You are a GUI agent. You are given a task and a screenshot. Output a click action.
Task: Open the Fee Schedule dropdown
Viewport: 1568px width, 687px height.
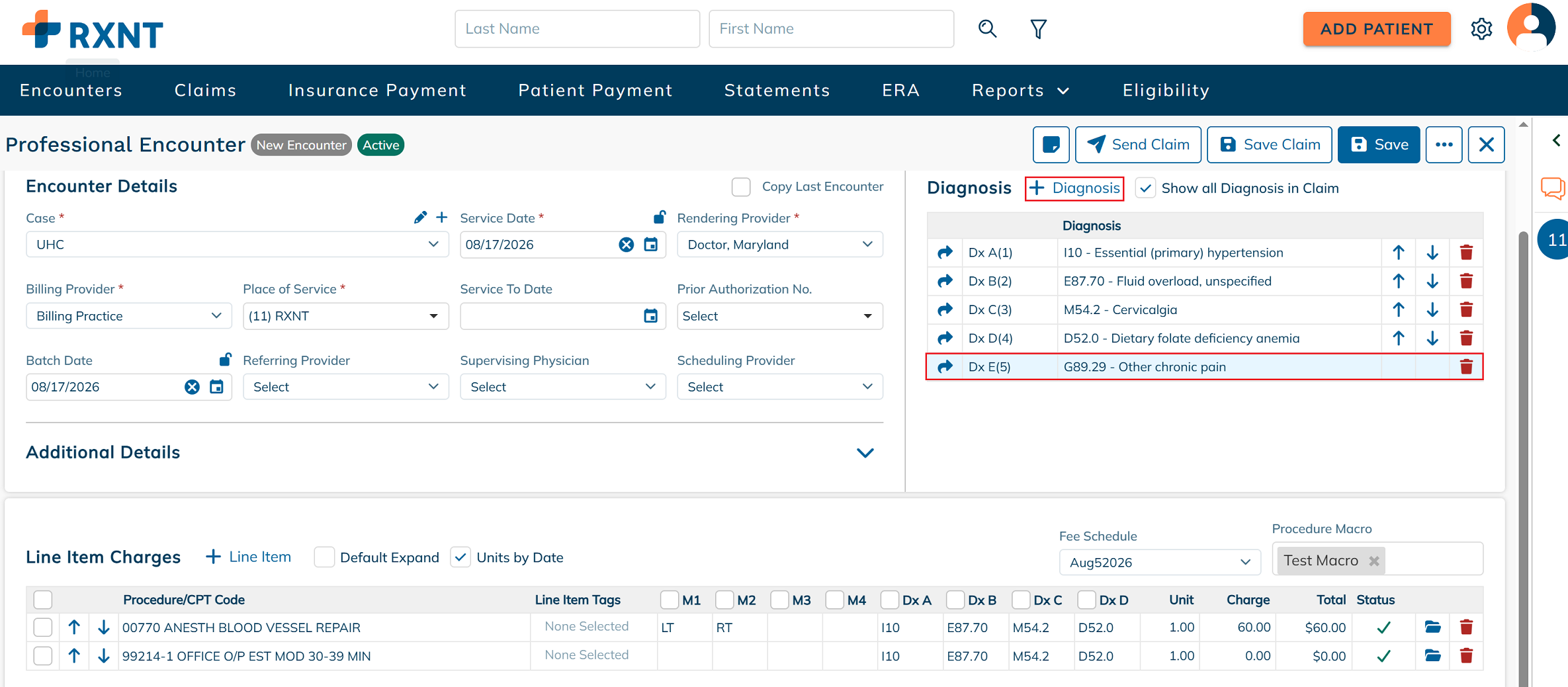1159,562
